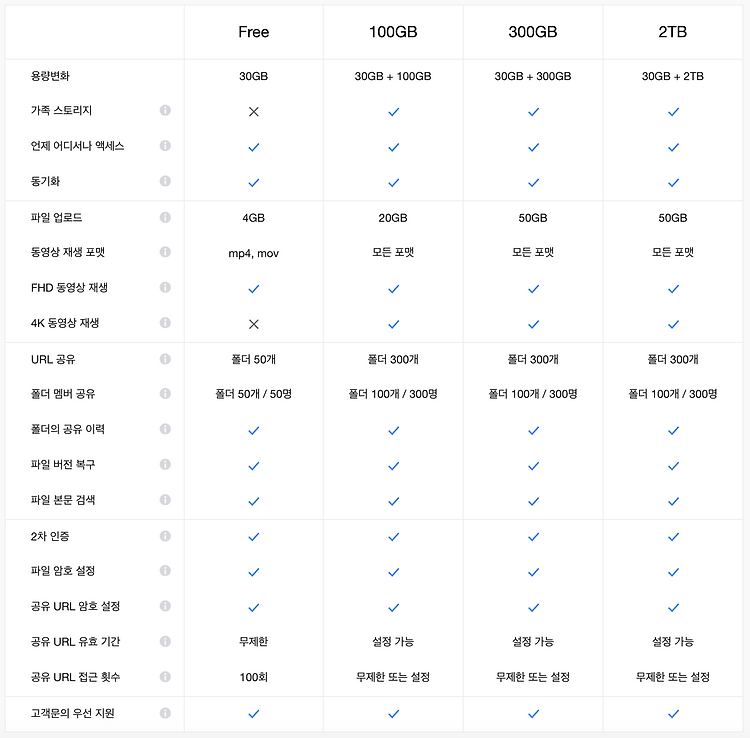
Task: Open info icon for 공유 URL 유효 기간
Action: [x=165, y=641]
